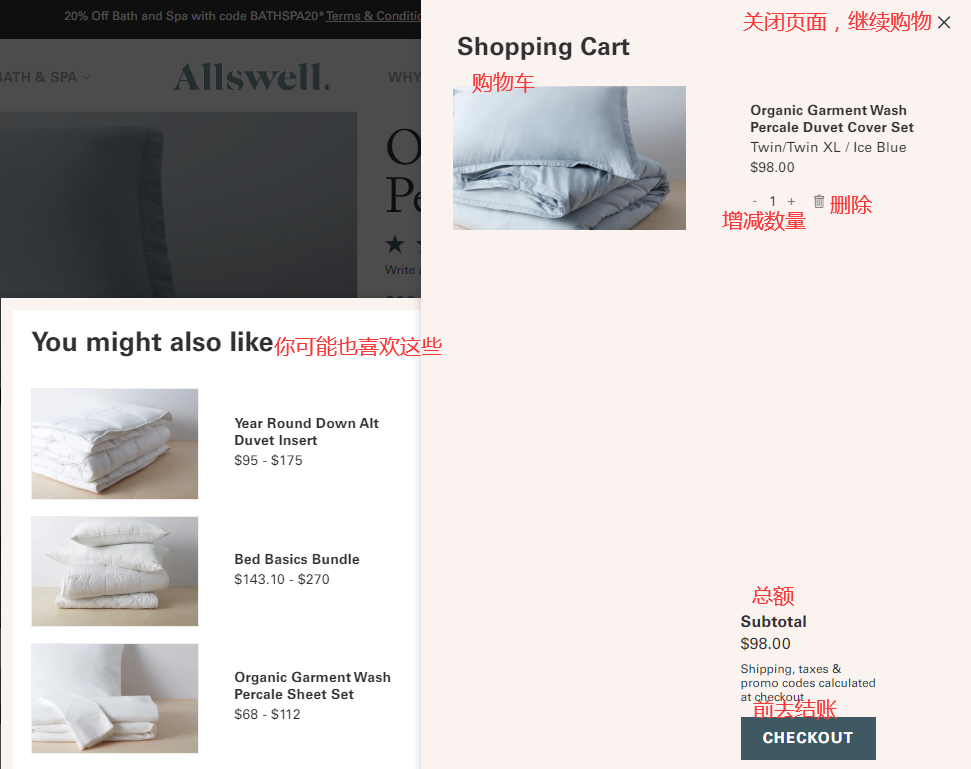Screen dimensions: 971x769
Task: Open Percale Sheet Set product image
Action: [x=115, y=698]
